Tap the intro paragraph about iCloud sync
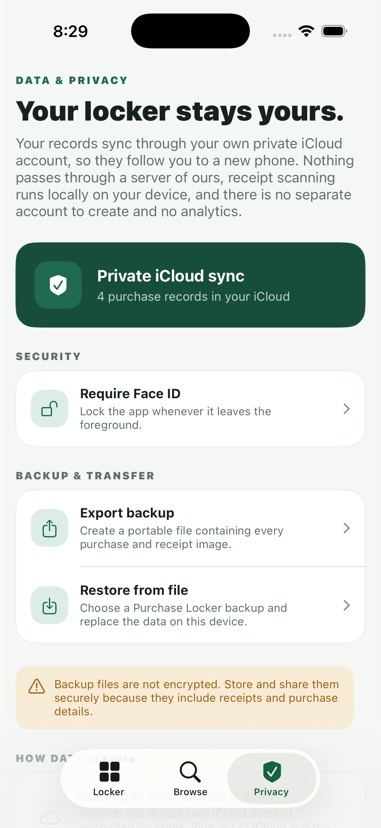 point(185,178)
